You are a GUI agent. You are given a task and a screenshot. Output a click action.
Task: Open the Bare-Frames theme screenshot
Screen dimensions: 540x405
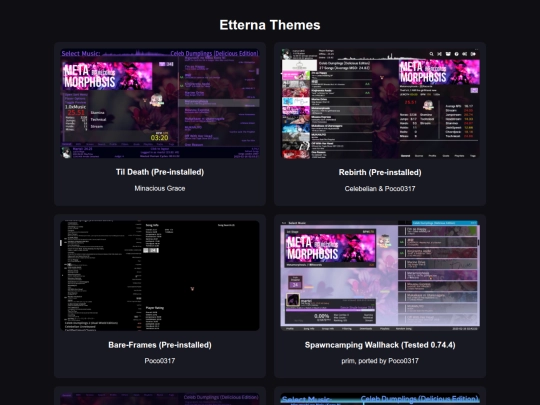pyautogui.click(x=160, y=276)
